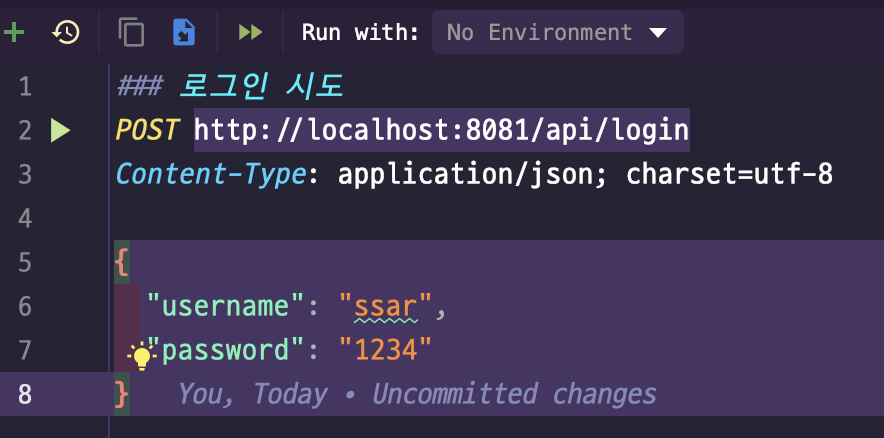Run all requests with double-arrow icon
884x438 pixels.
pos(250,32)
